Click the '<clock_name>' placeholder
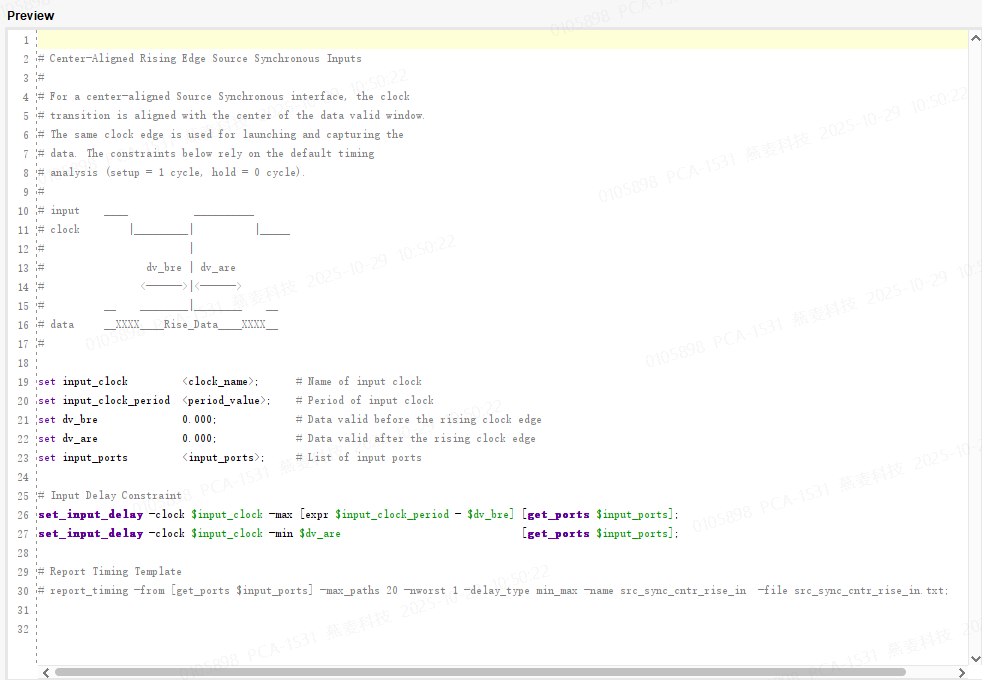 (x=219, y=381)
